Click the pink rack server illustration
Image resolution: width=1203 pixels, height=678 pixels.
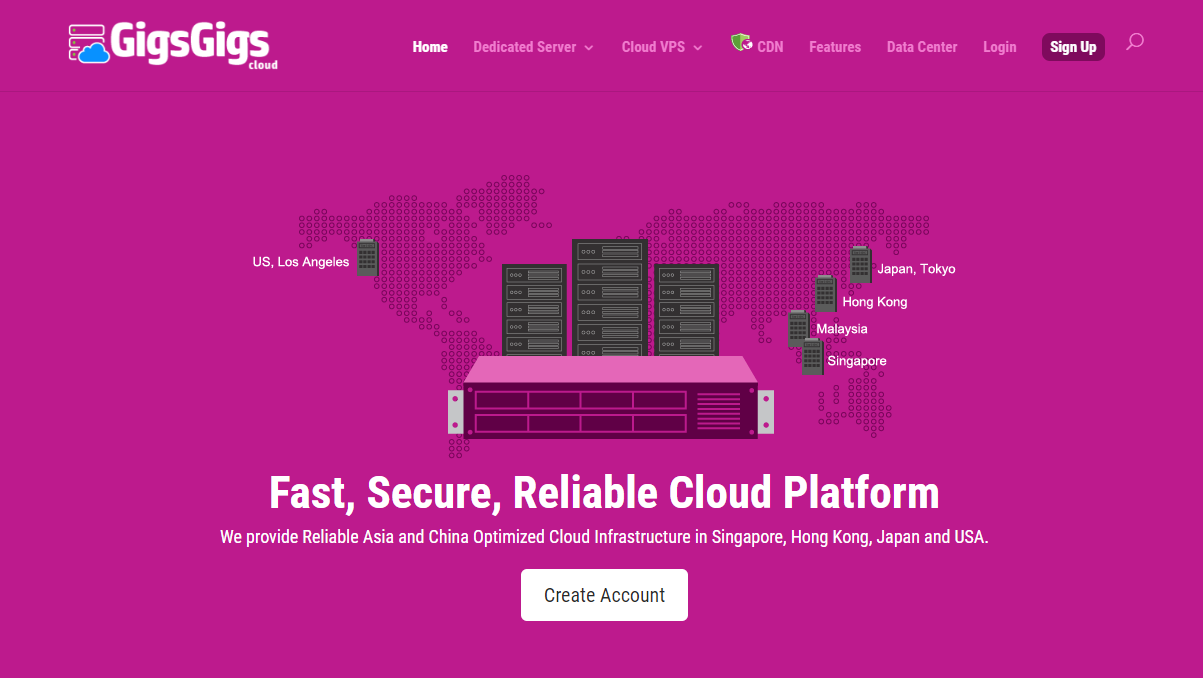coord(610,400)
